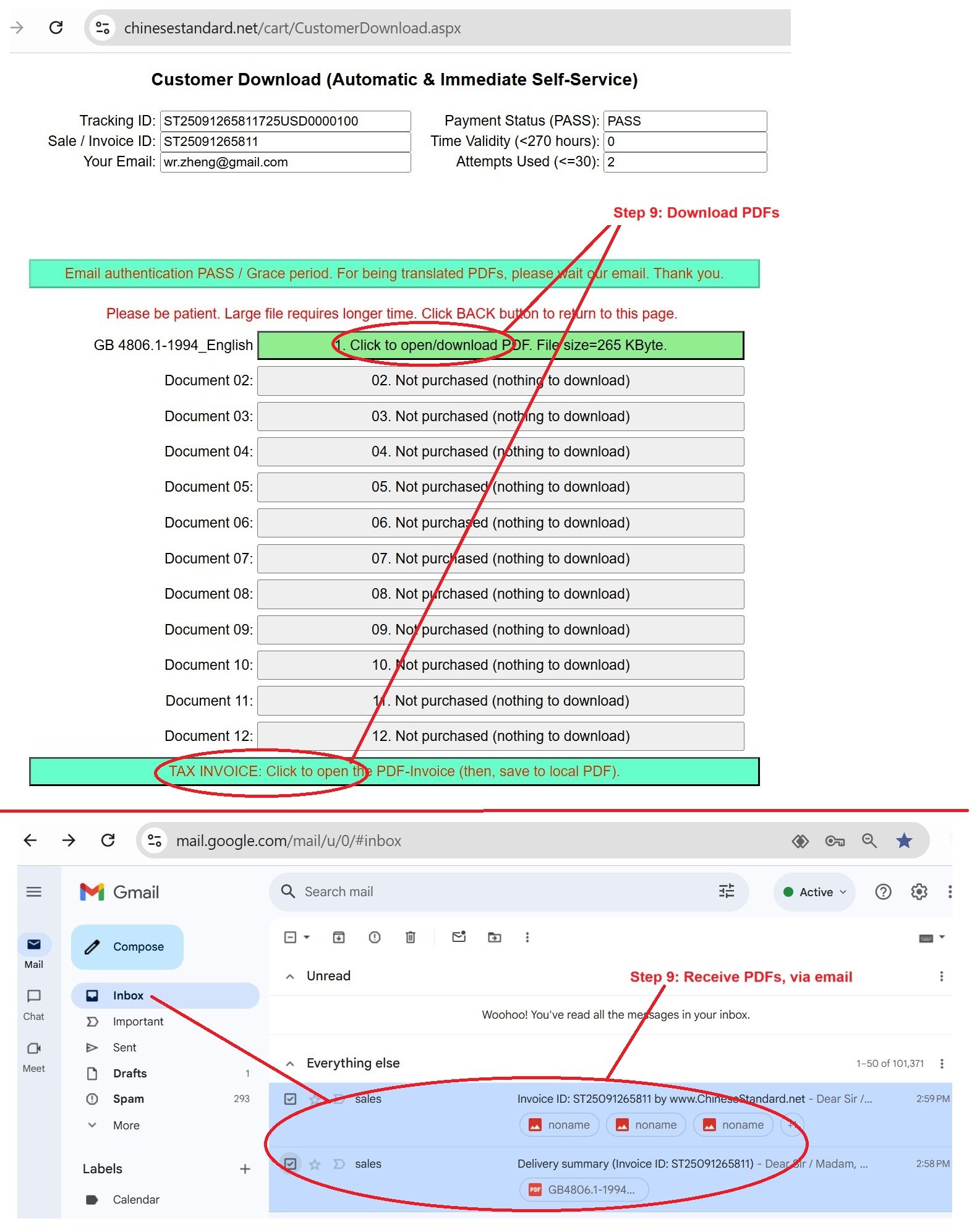Click the Delete trash icon in toolbar
The width and height of the screenshot is (972, 1232).
point(410,937)
